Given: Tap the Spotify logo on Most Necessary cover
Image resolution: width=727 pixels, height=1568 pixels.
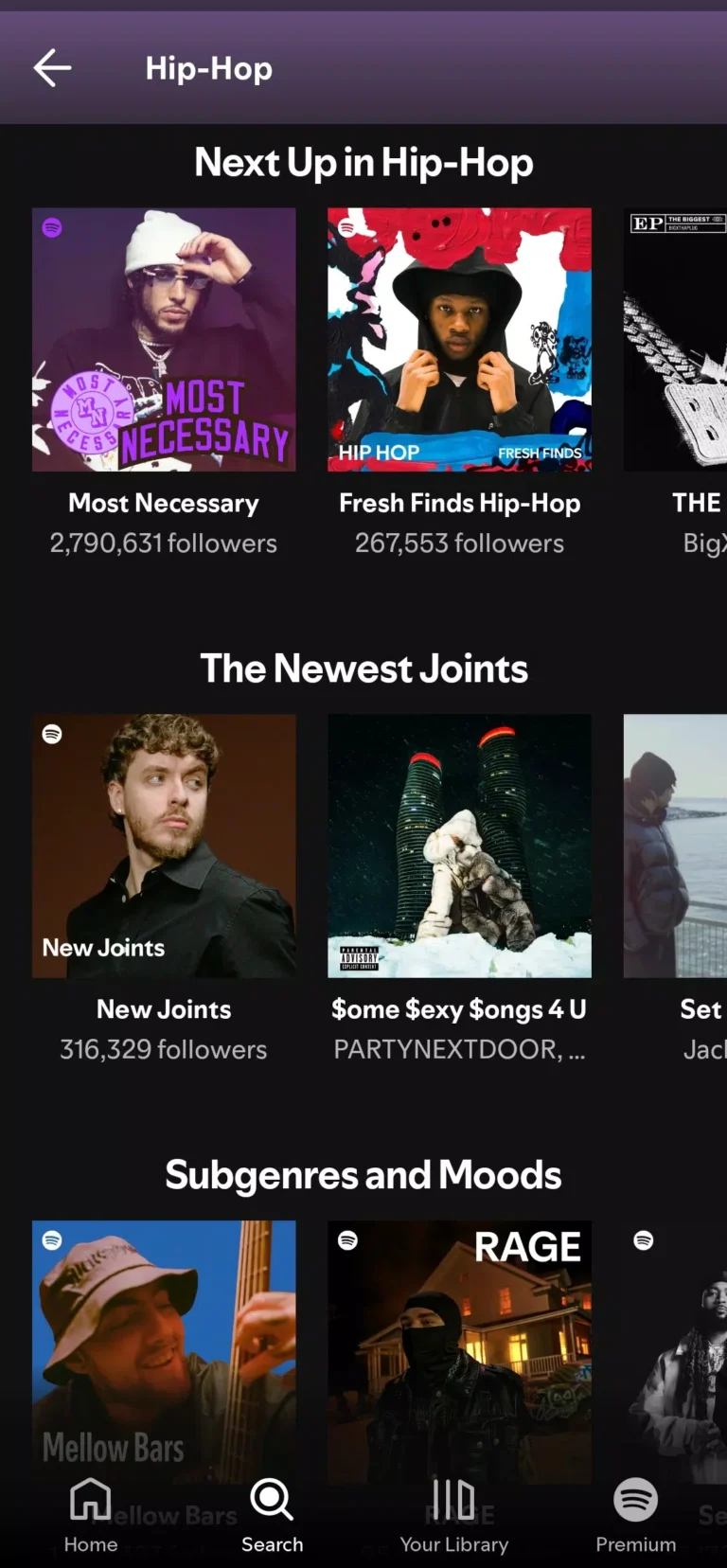Looking at the screenshot, I should pos(51,229).
